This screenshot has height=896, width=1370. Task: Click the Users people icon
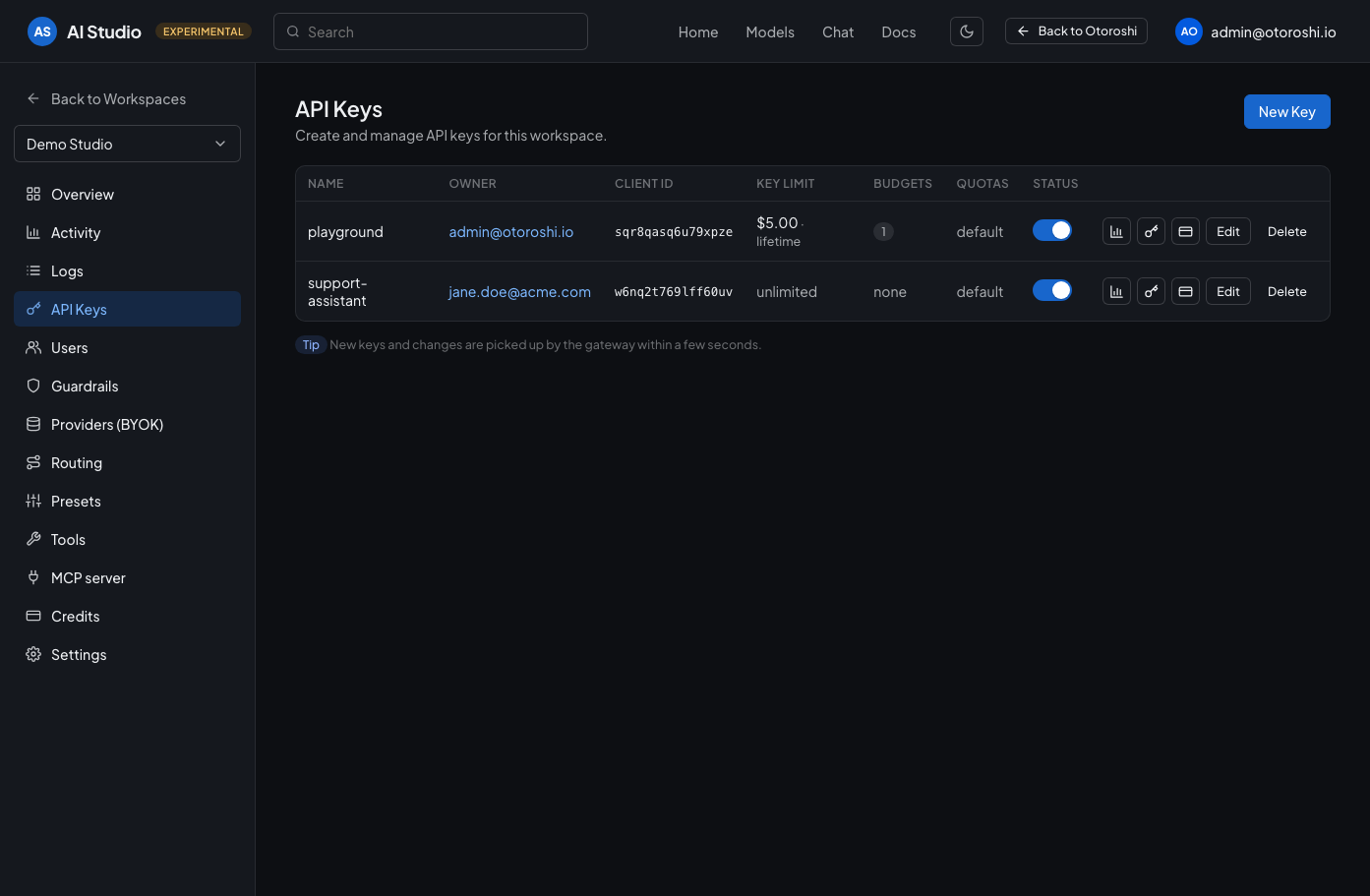pyautogui.click(x=33, y=347)
